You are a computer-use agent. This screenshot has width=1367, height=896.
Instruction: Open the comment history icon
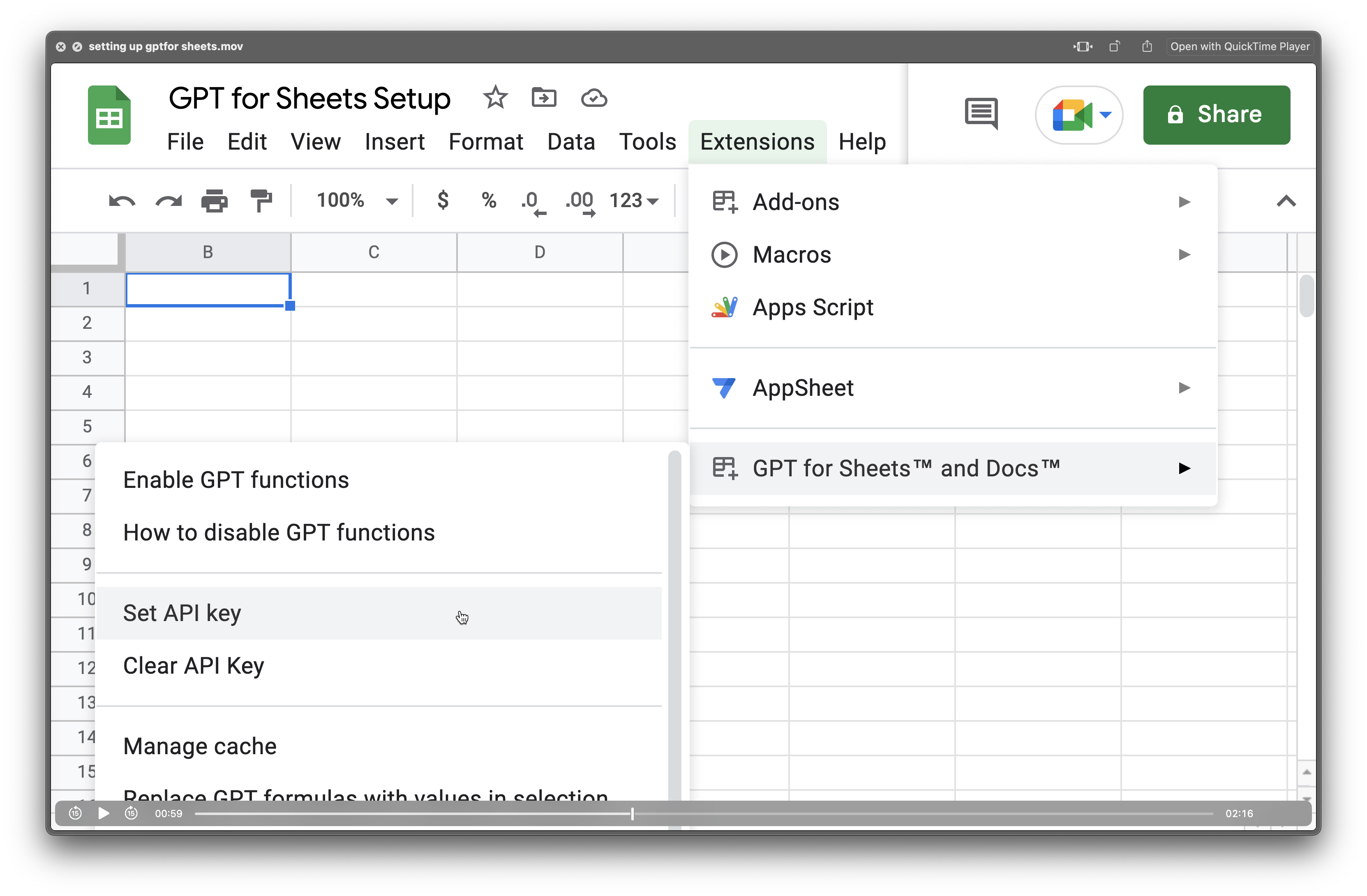(981, 113)
